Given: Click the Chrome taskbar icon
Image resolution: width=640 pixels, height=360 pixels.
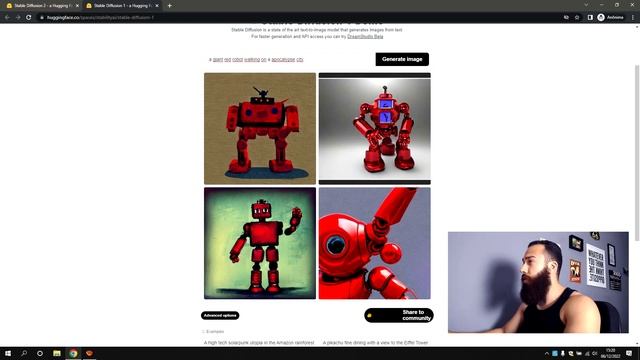Looking at the screenshot, I should pos(73,353).
